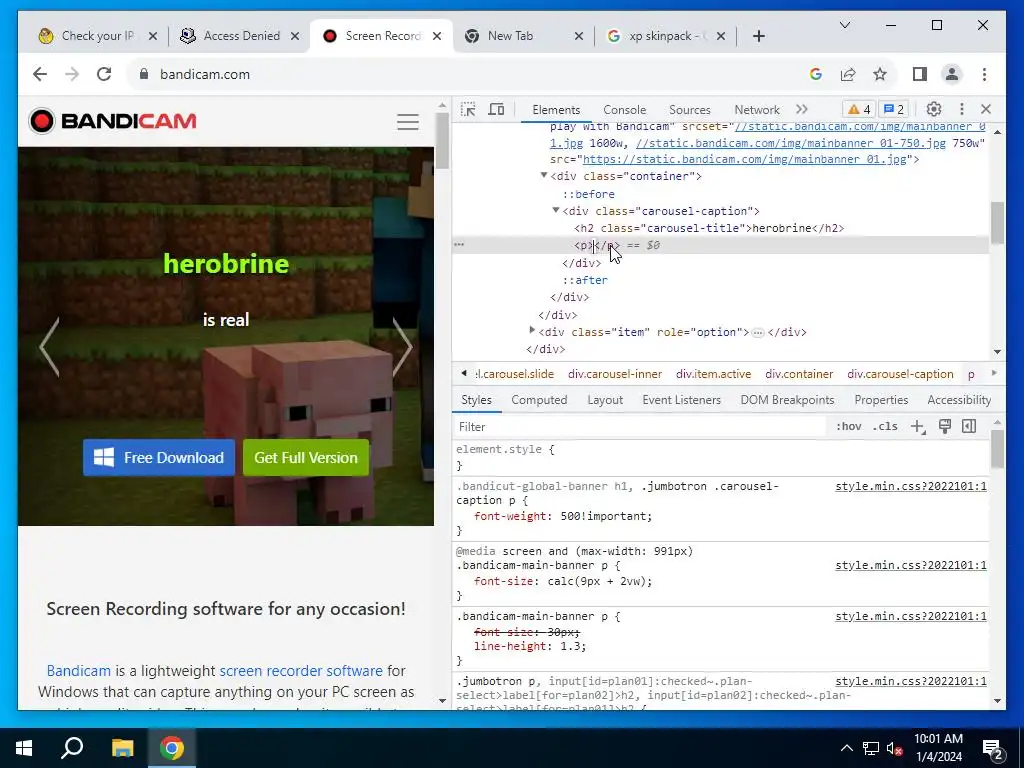Collapse the div class container node
Image resolution: width=1024 pixels, height=768 pixels.
click(x=543, y=176)
